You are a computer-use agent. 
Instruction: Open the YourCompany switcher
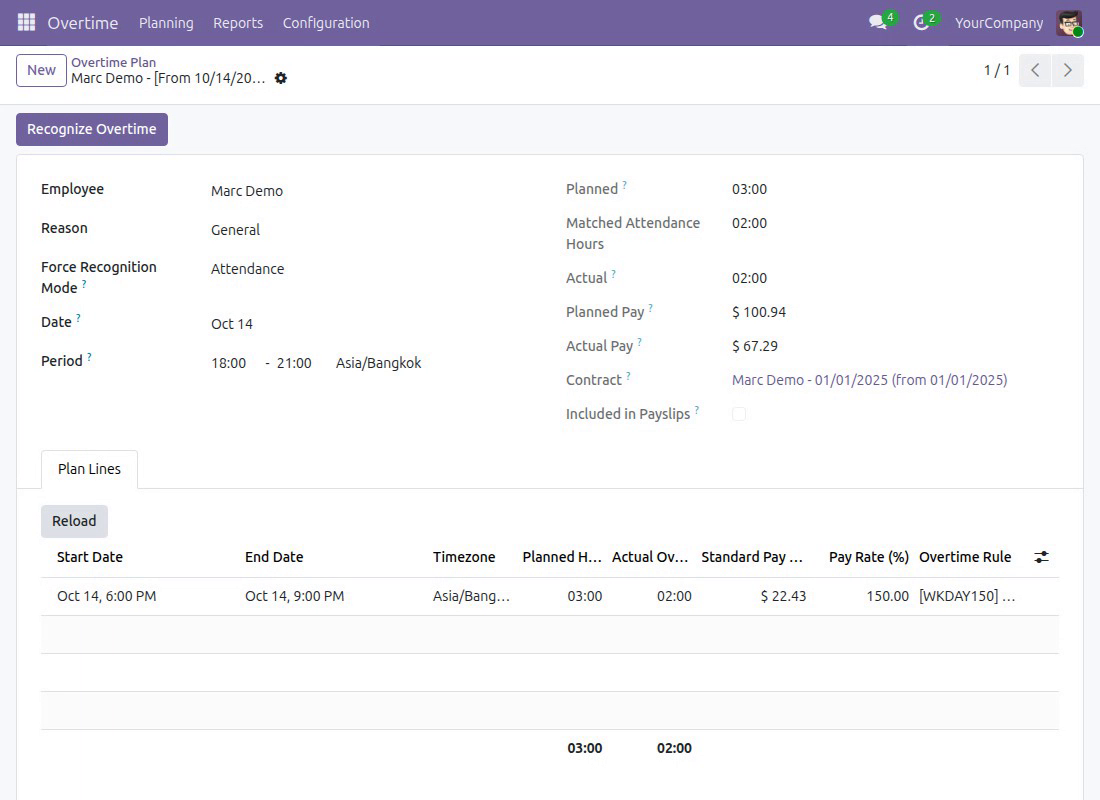coord(998,22)
